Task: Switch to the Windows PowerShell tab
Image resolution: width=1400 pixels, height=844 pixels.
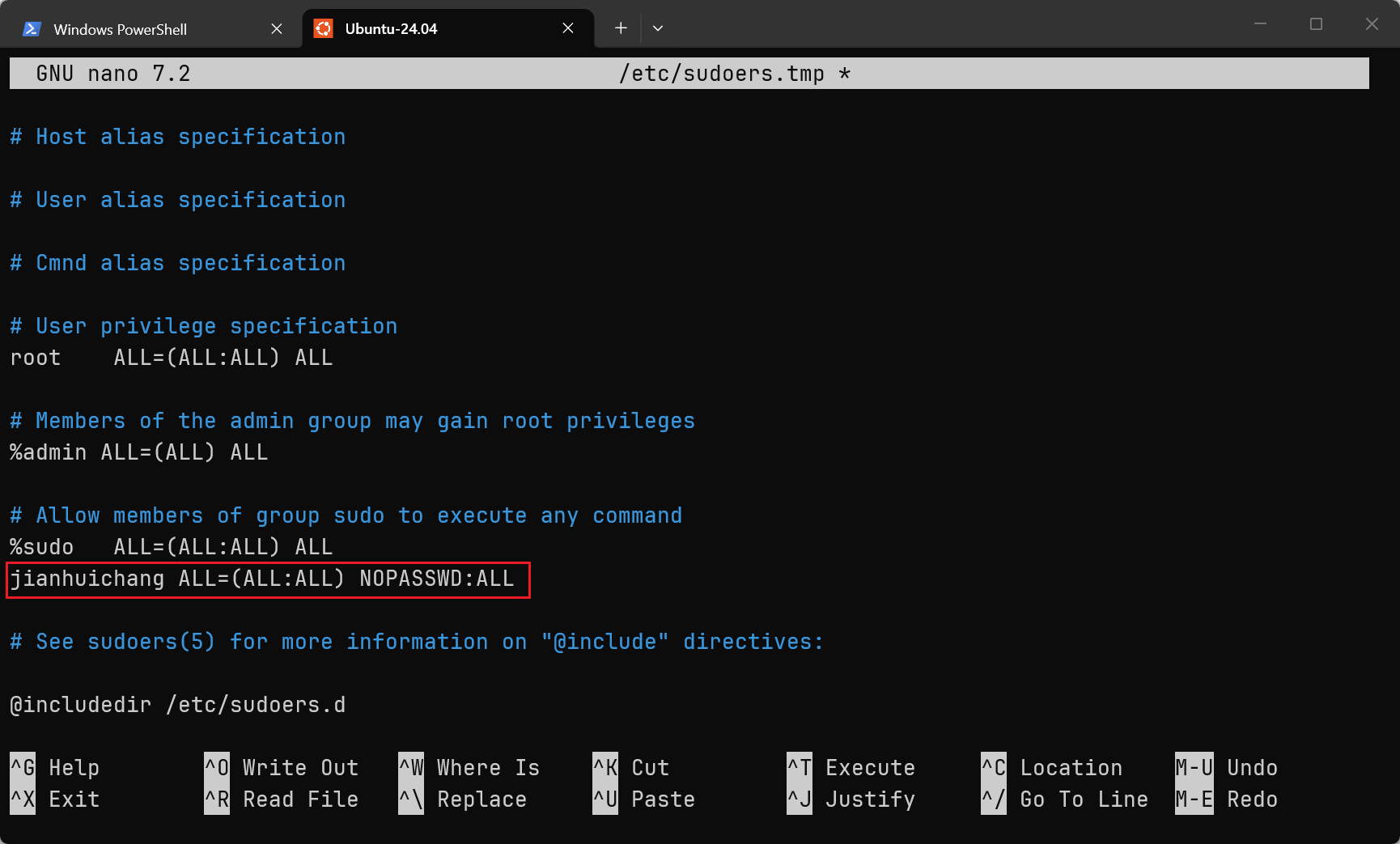Action: [x=121, y=29]
